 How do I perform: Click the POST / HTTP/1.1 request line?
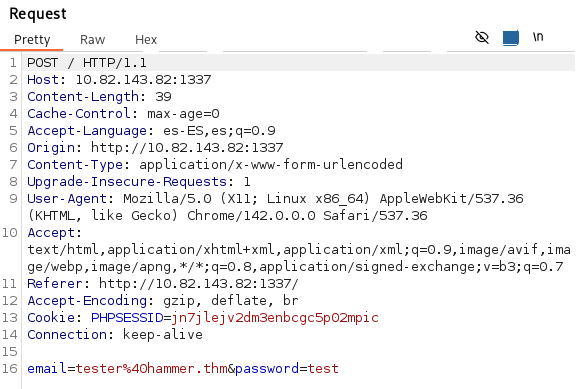[x=87, y=63]
